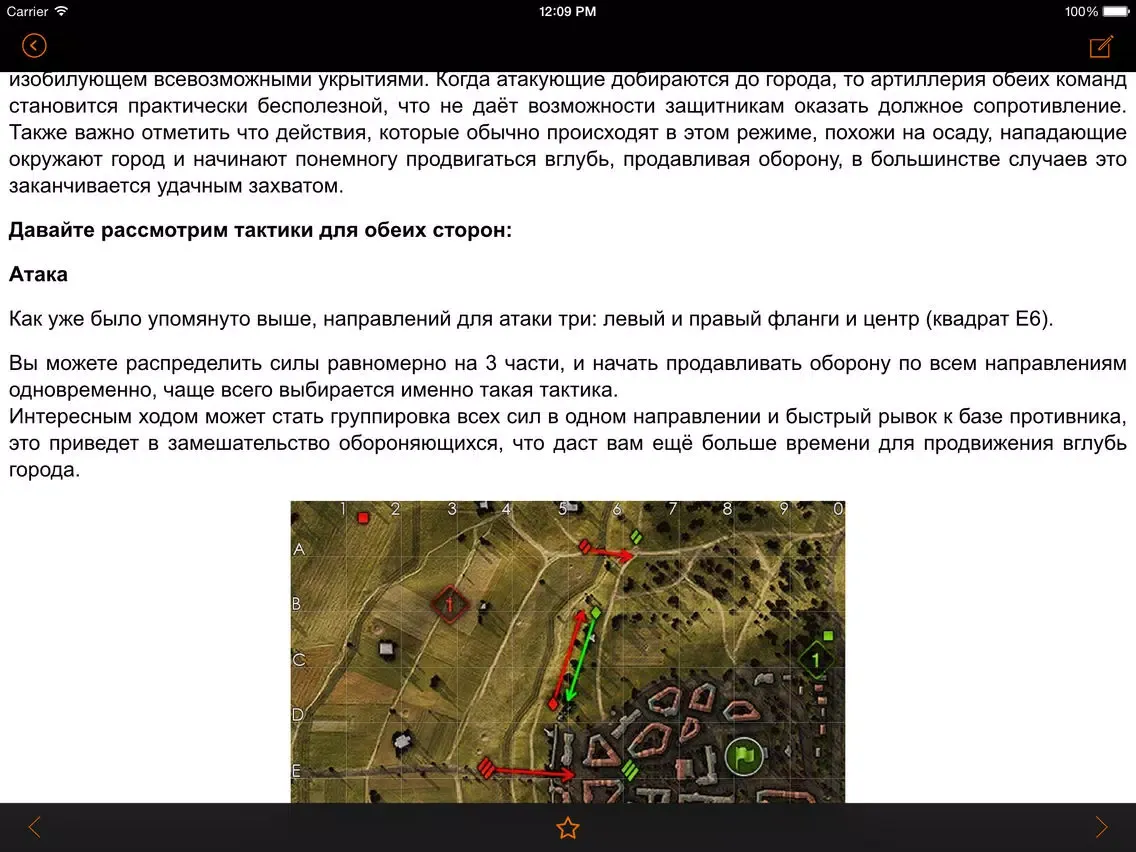The width and height of the screenshot is (1136, 852).
Task: Add article to favorites with star icon
Action: coord(568,827)
